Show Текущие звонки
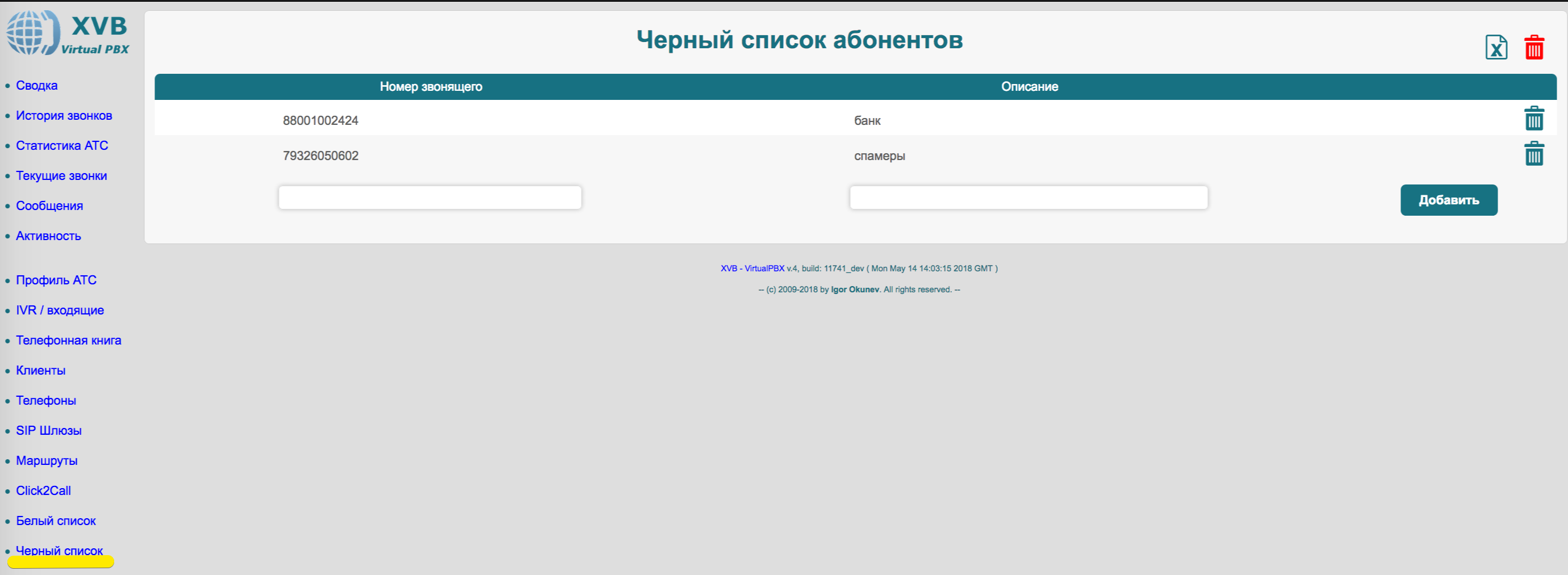Screen dimensions: 1568x575 61,176
